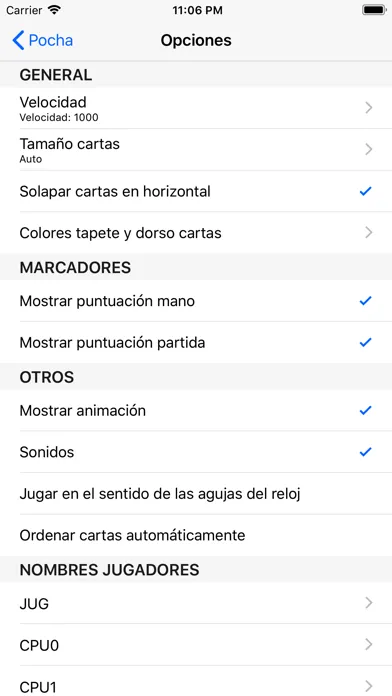Screen dimensions: 392x696
Task: Select the Colores tapete y dorso cartas item
Action: pos(196,233)
